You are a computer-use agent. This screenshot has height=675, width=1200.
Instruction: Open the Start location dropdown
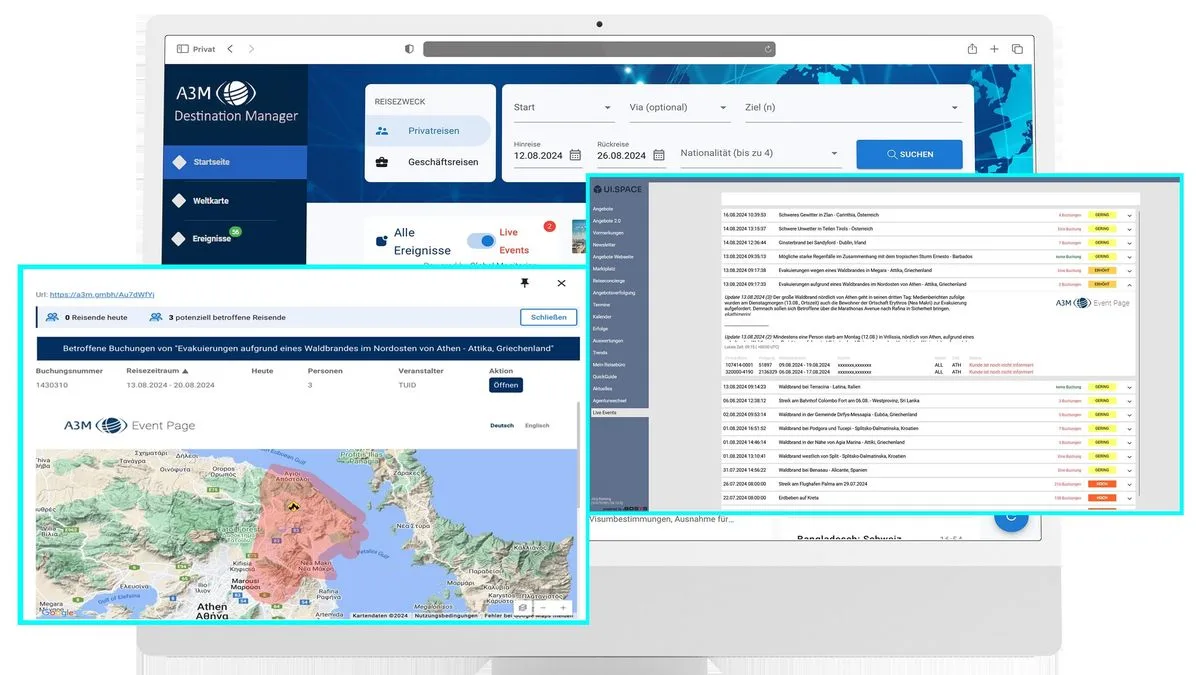(563, 108)
